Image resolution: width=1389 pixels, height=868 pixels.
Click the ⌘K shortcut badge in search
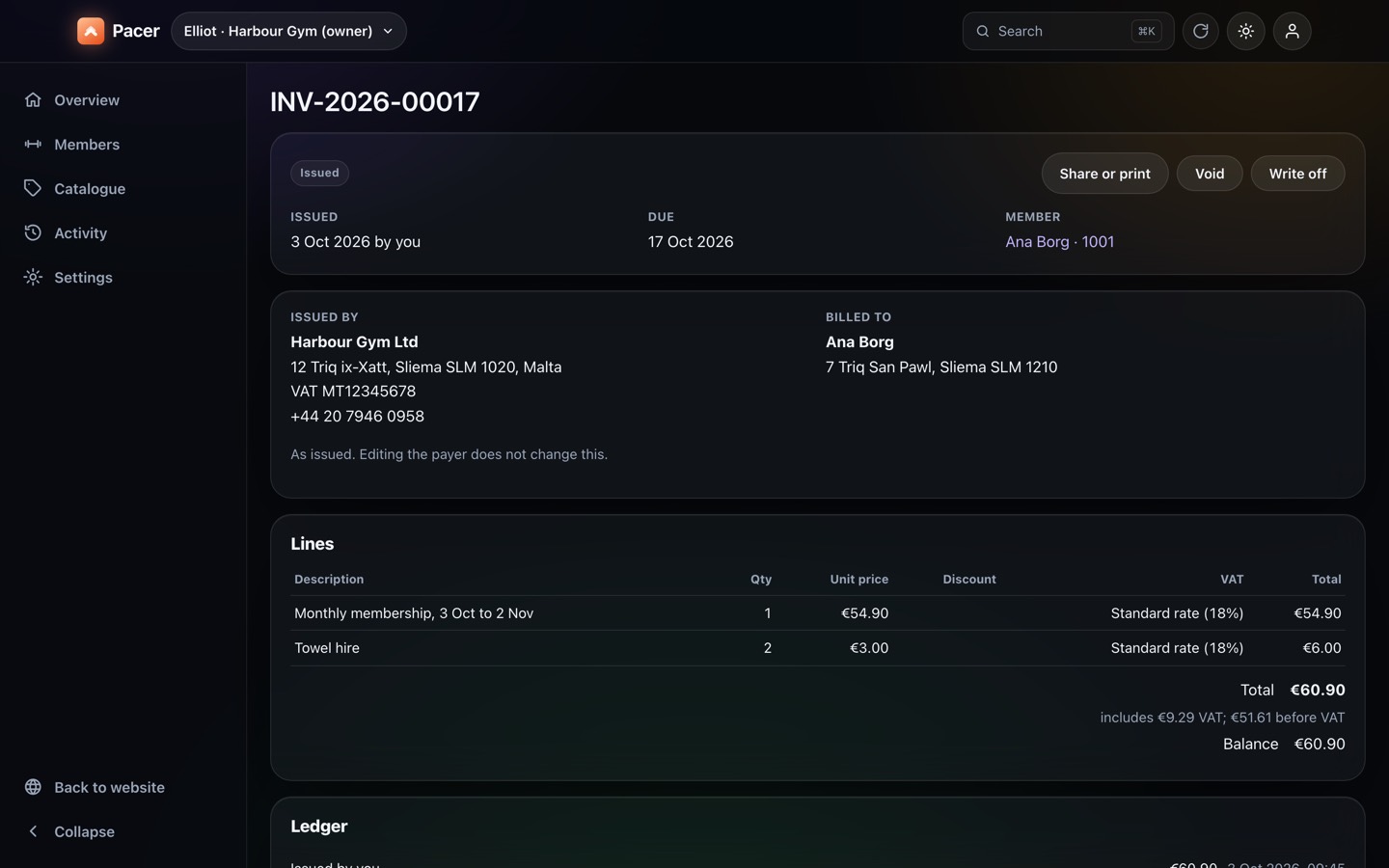[1146, 31]
